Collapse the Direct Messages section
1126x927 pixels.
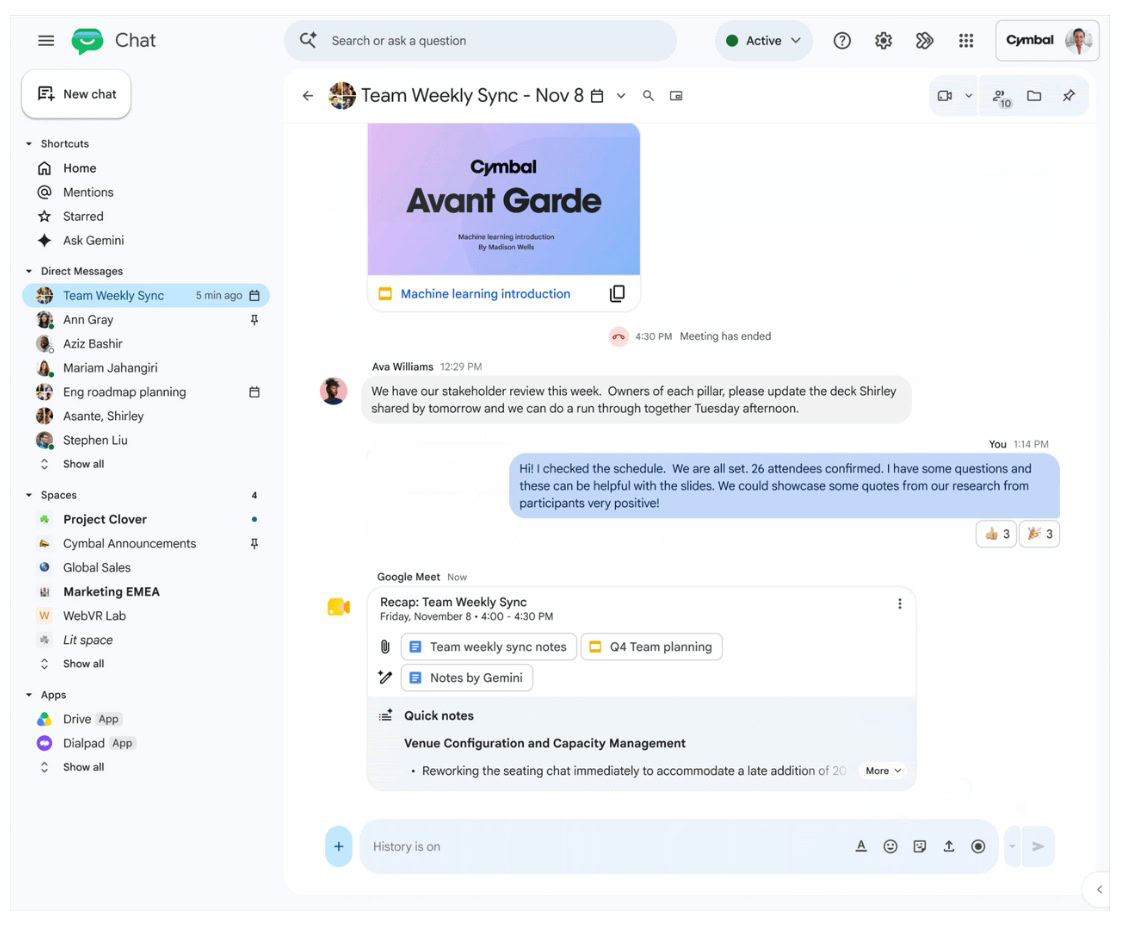click(x=29, y=271)
